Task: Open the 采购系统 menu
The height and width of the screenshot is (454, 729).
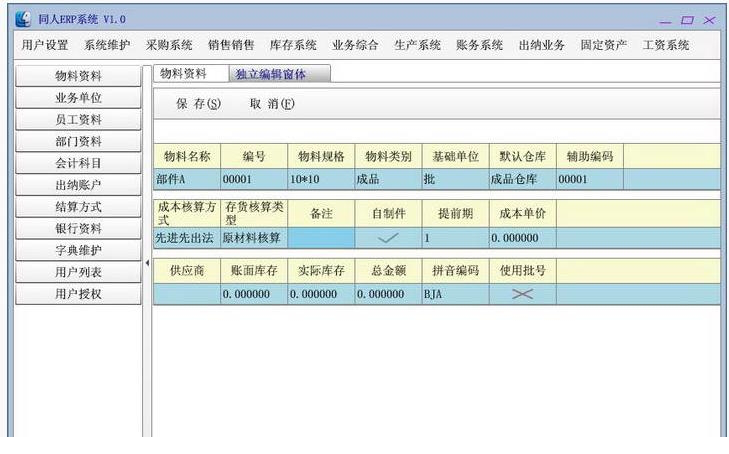Action: coord(169,45)
